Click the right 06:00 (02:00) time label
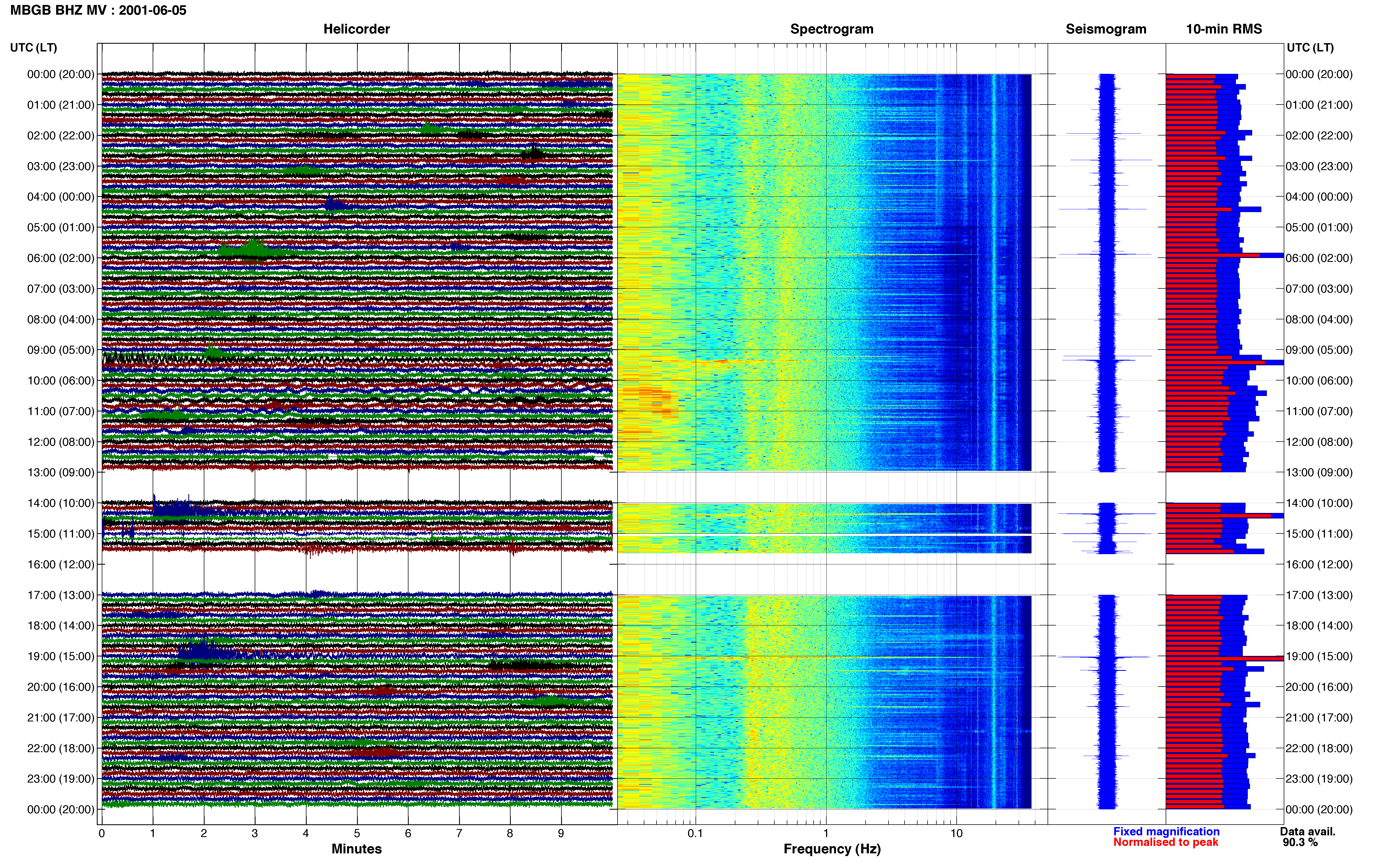The image size is (1388, 868). (x=1319, y=258)
